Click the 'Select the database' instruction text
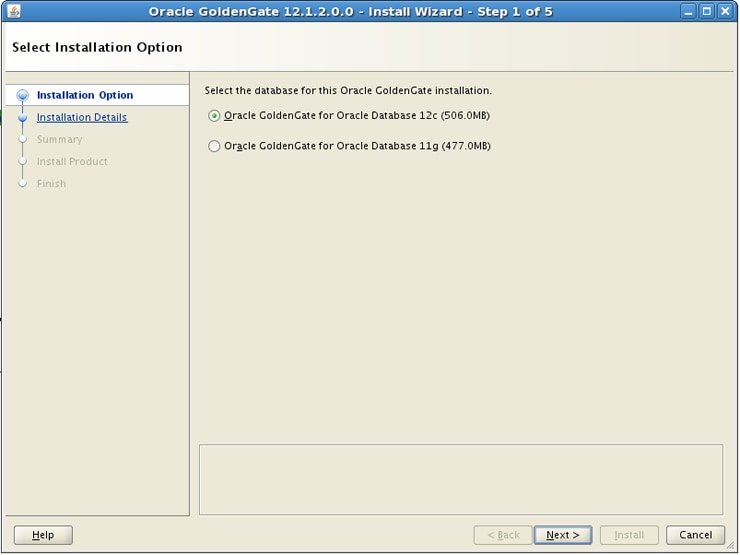The height and width of the screenshot is (555, 740). (x=348, y=91)
